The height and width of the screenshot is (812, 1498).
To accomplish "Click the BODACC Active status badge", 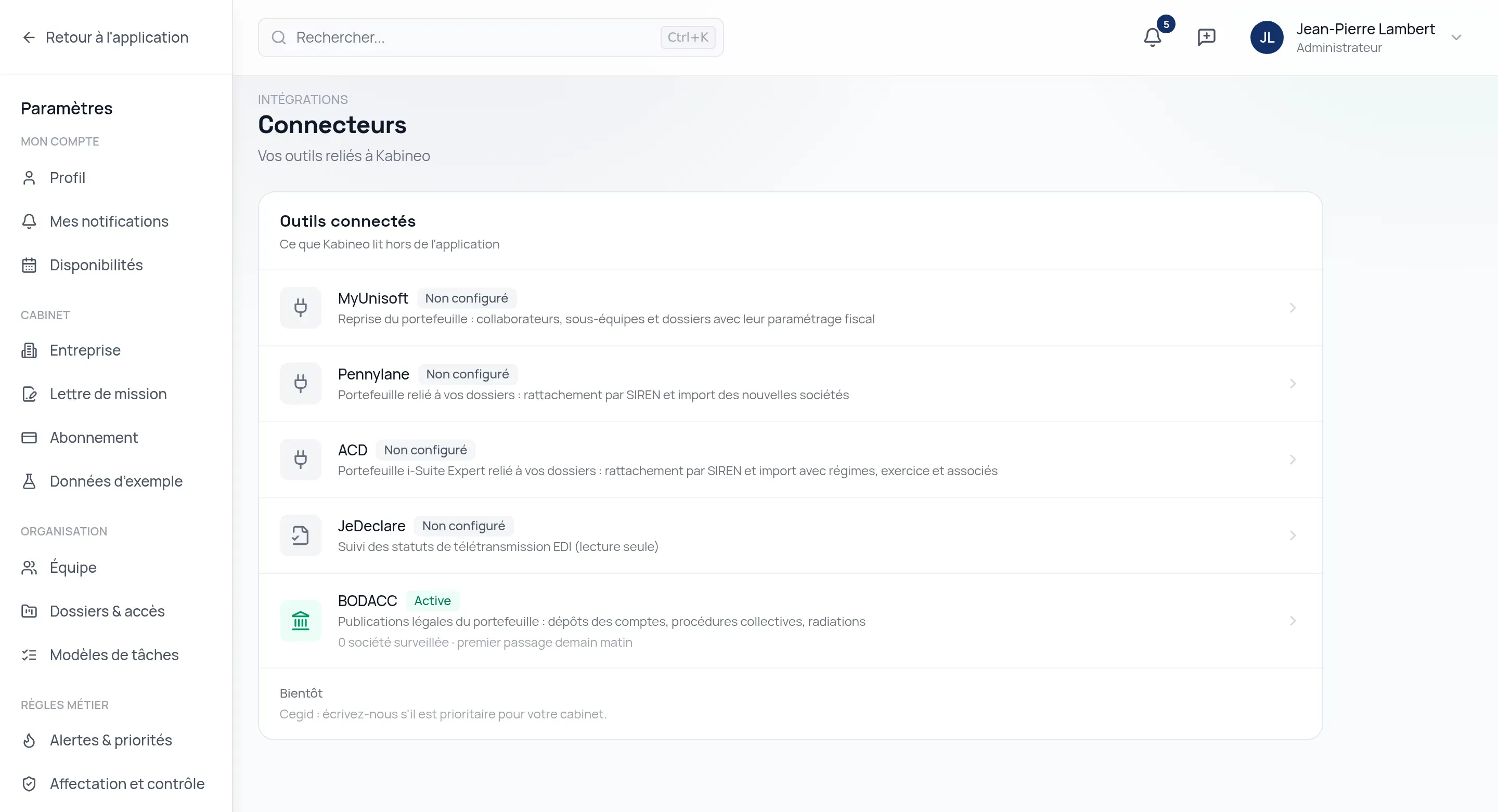I will click(432, 600).
